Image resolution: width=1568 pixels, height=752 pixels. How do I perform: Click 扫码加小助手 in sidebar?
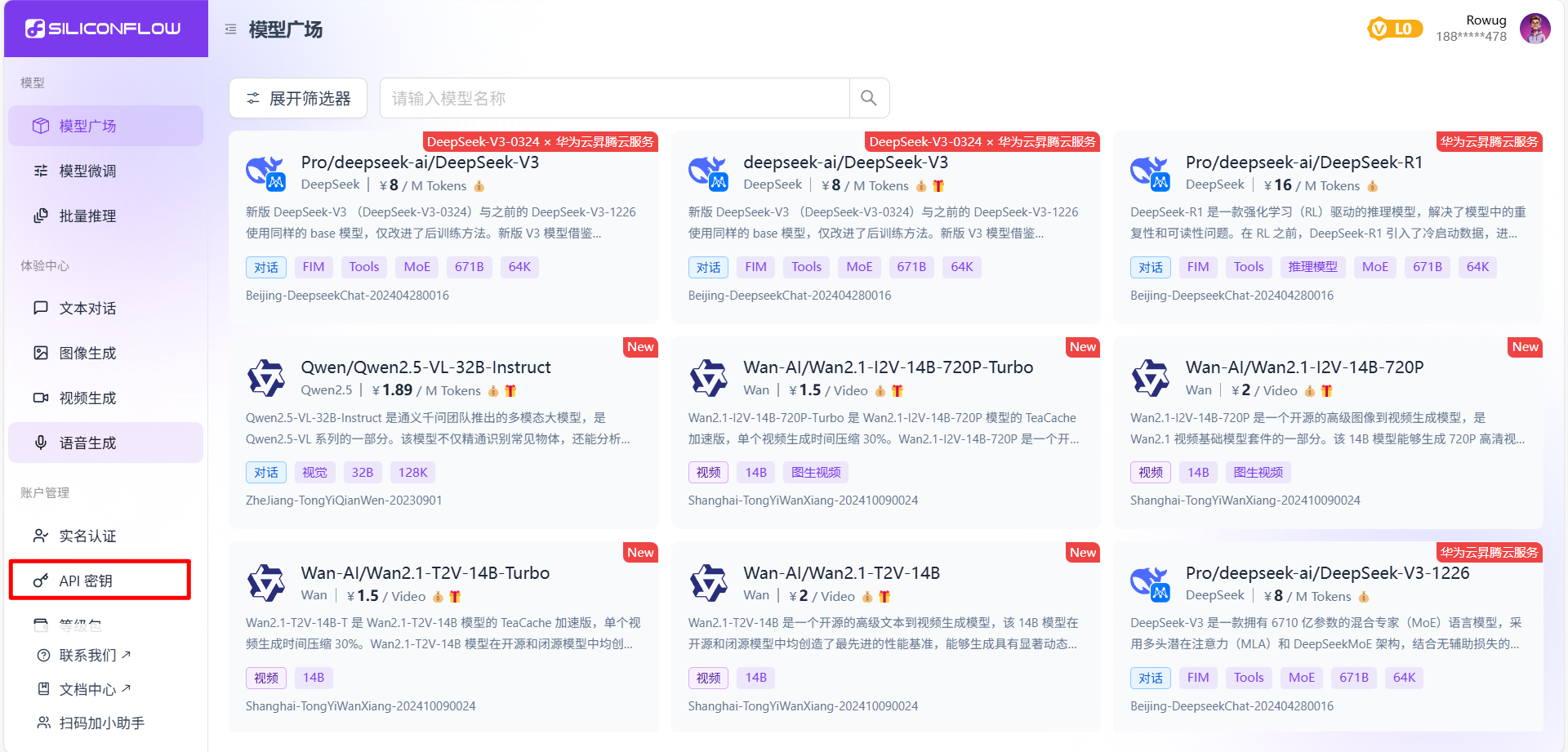[91, 723]
